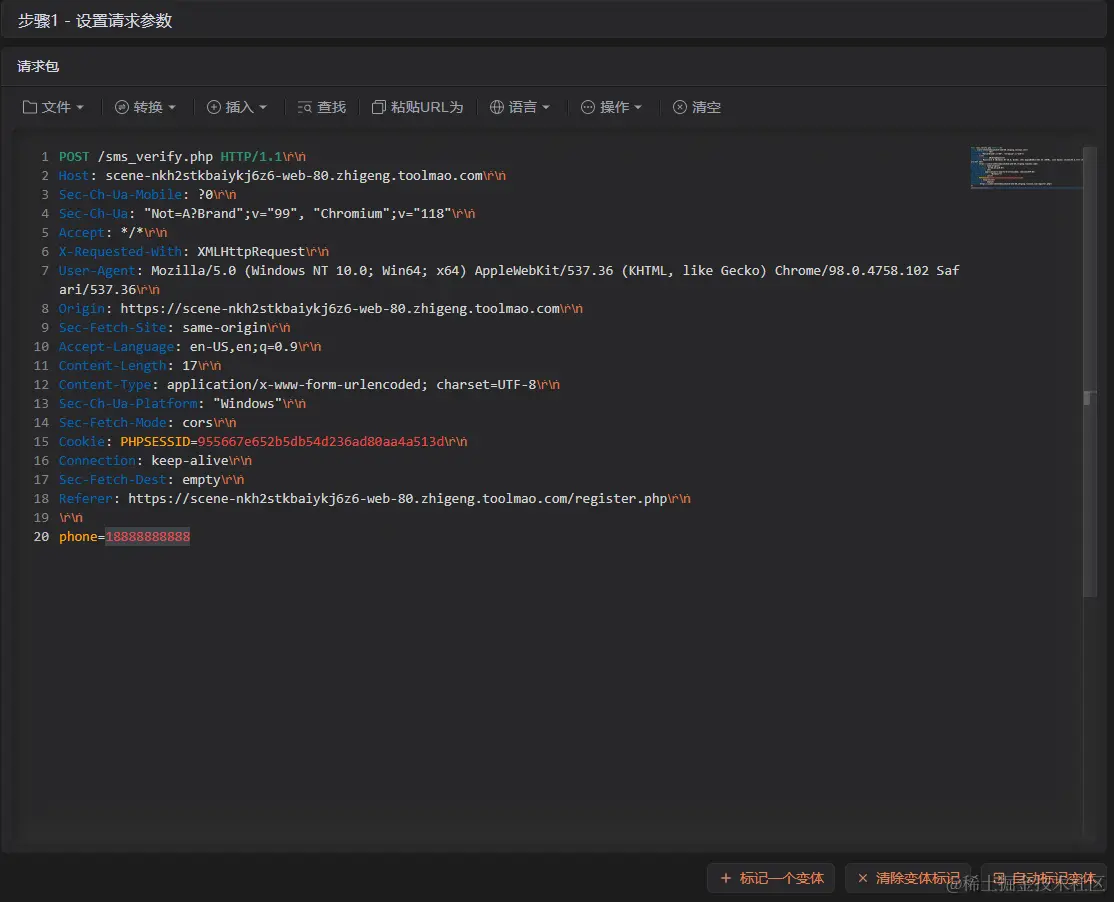
Task: Click the User-Agent header name
Action: (97, 271)
